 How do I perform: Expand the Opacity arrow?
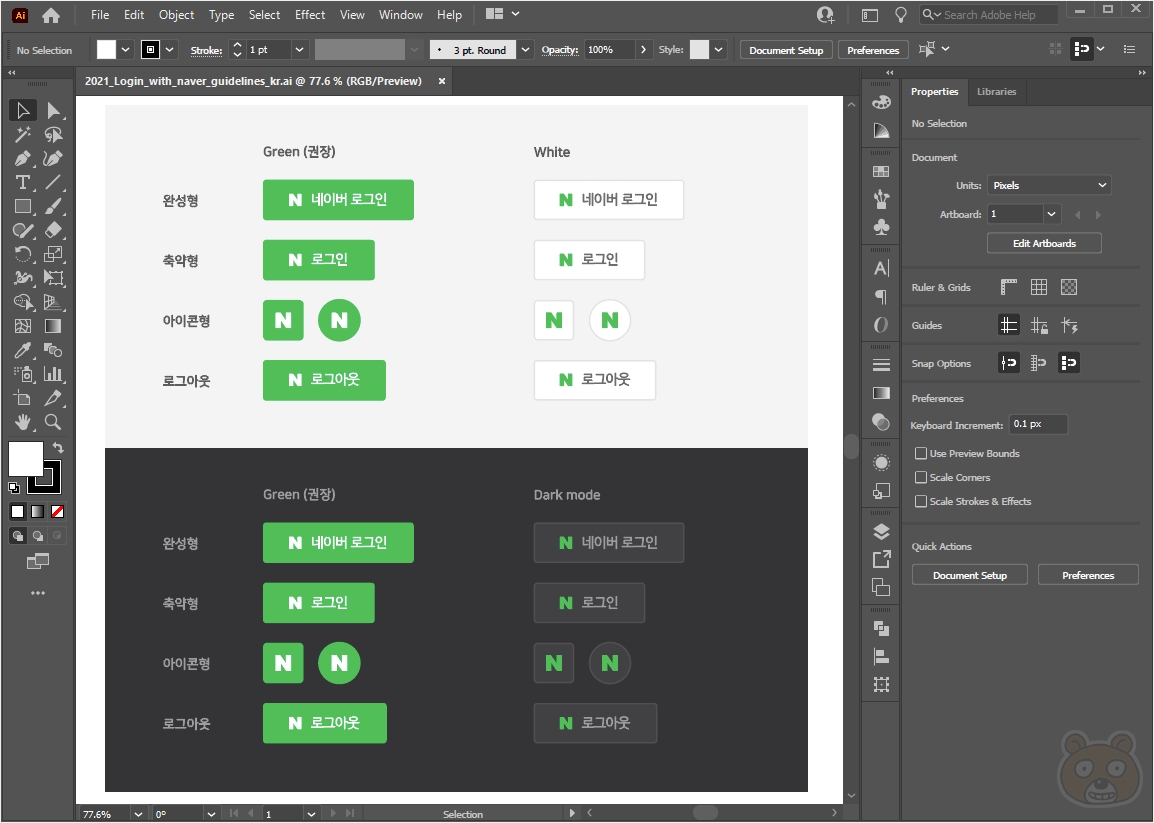643,50
